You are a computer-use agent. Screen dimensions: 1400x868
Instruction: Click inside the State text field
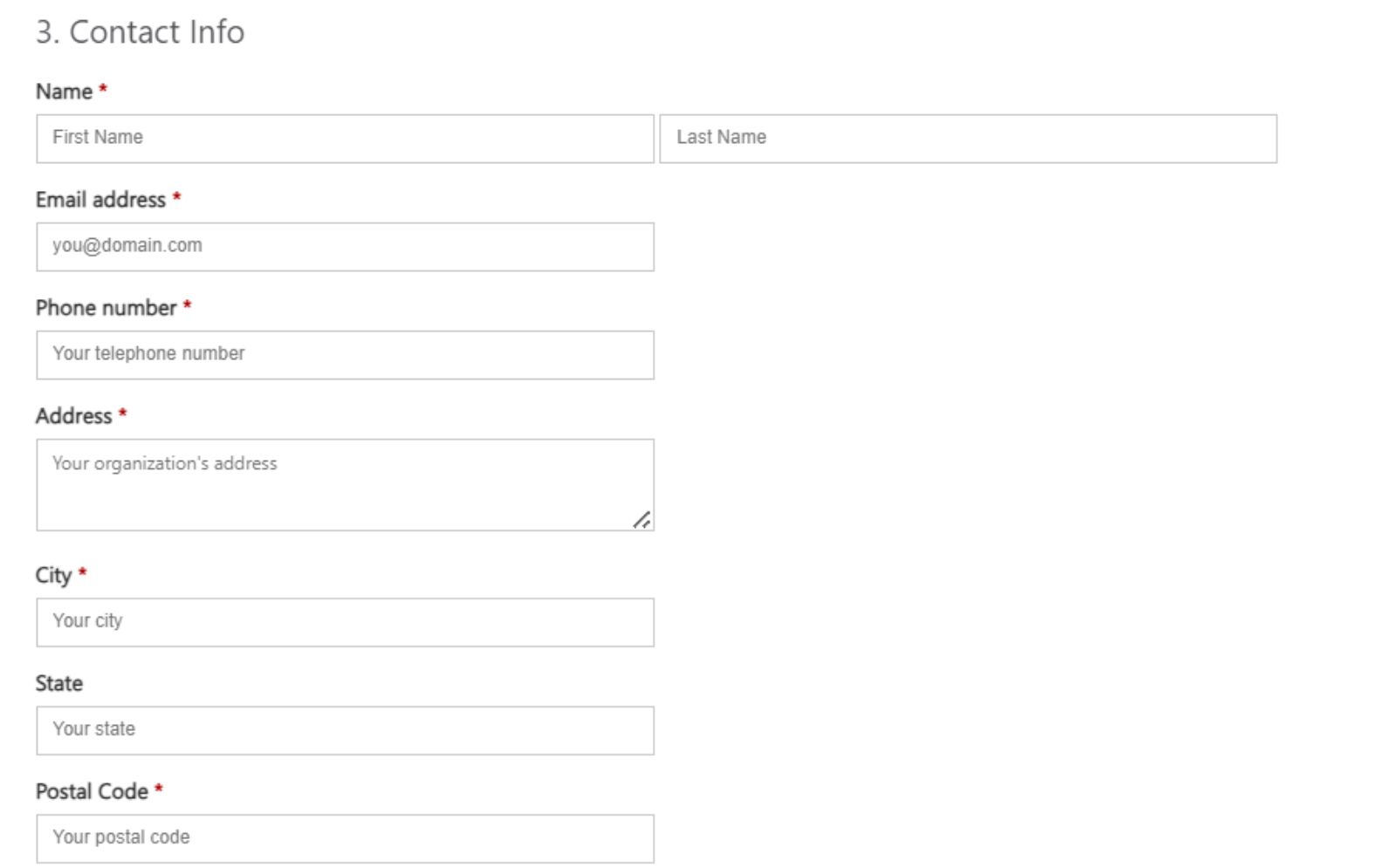[345, 730]
